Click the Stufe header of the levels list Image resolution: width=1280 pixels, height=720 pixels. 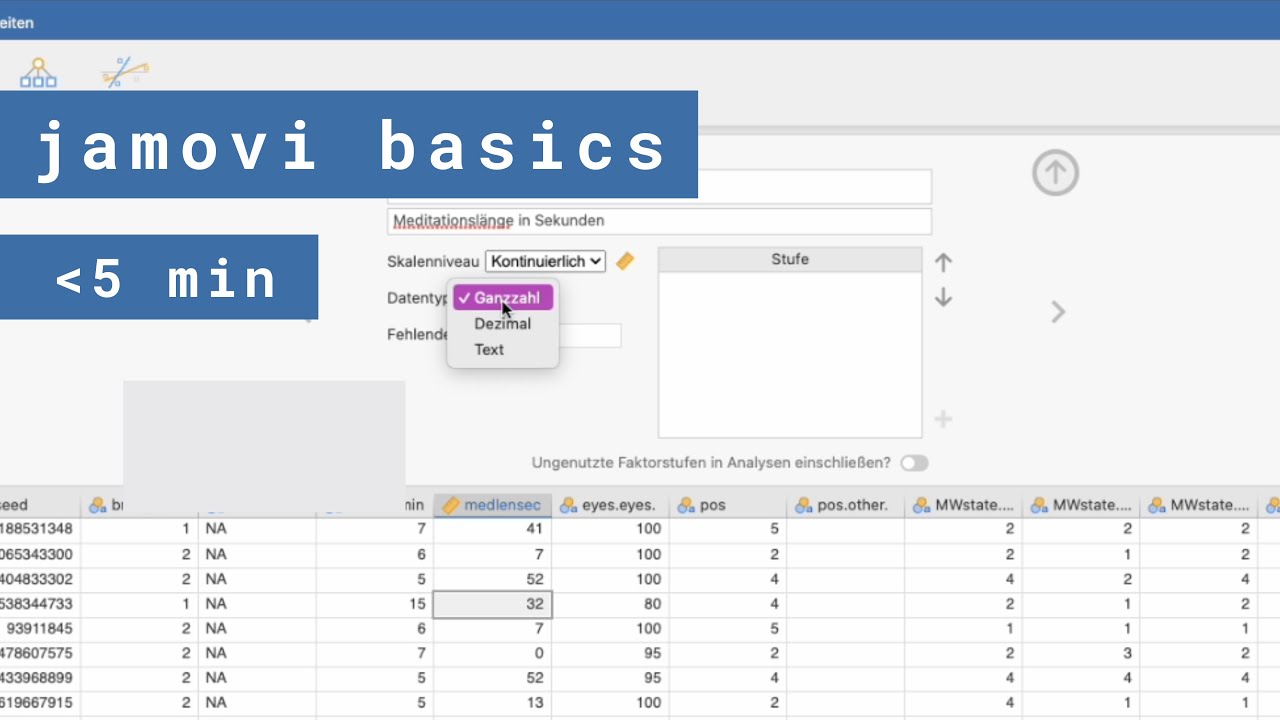(790, 260)
